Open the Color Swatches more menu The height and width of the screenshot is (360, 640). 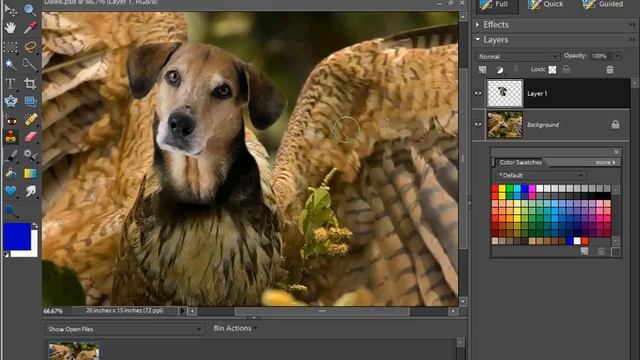606,162
